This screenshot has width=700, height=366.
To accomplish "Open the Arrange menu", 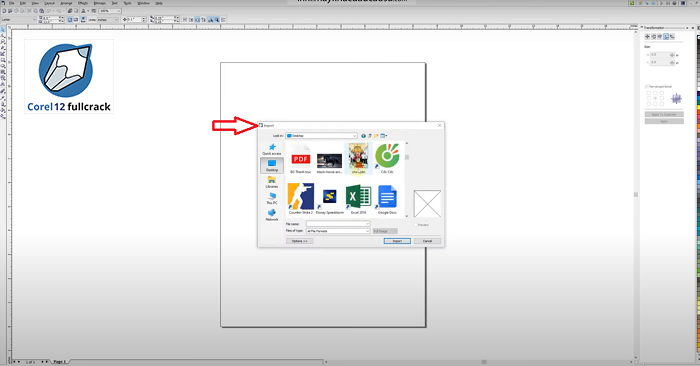I will coord(66,3).
